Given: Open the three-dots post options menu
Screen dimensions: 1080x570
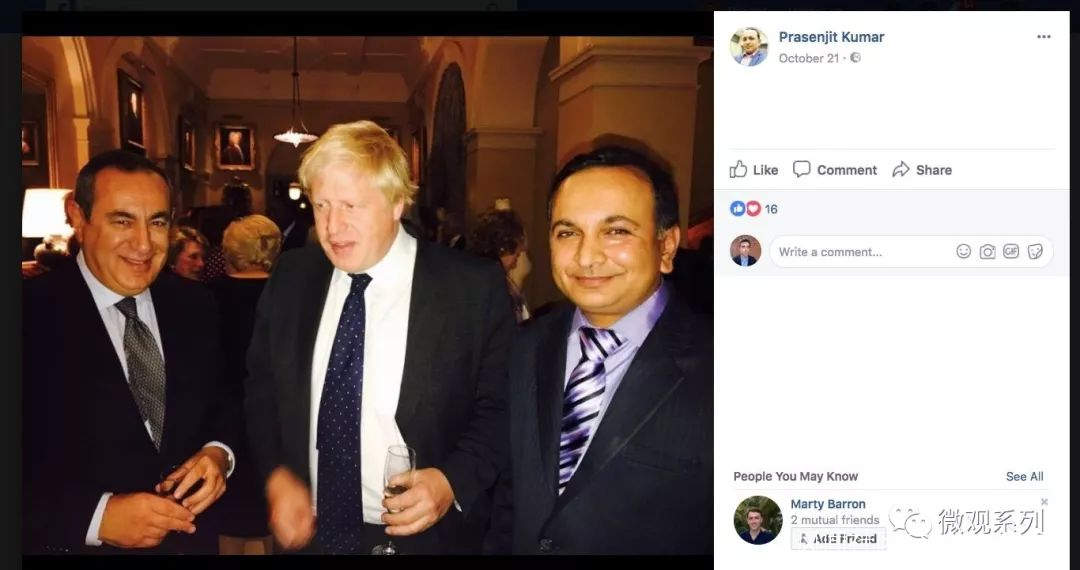Looking at the screenshot, I should pyautogui.click(x=1043, y=37).
